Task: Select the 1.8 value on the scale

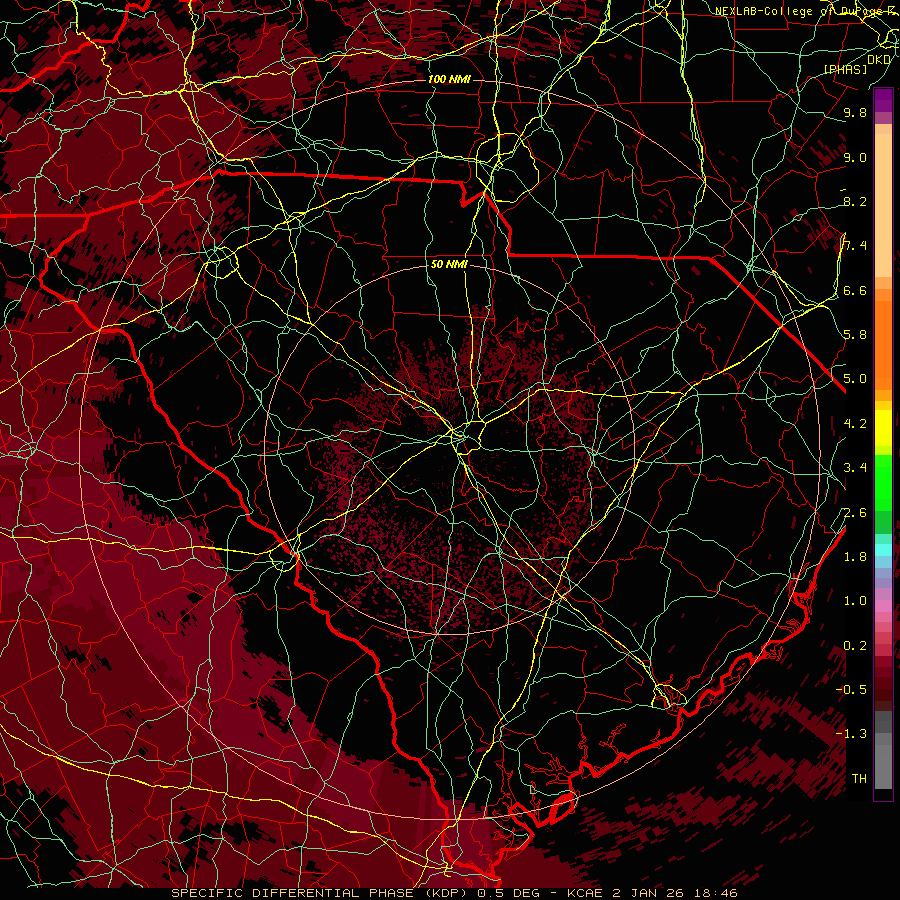Action: tap(855, 557)
